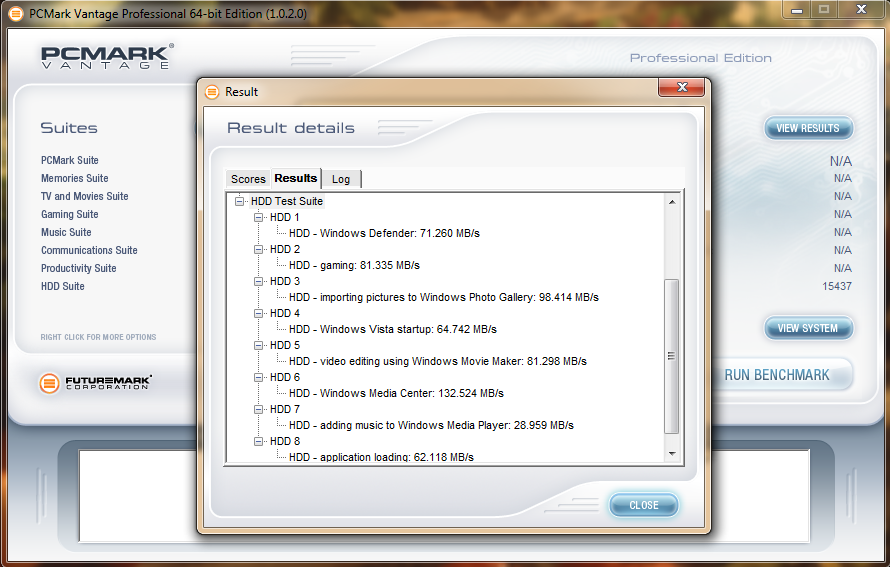
Task: Start the Run Benchmark button
Action: pos(777,375)
